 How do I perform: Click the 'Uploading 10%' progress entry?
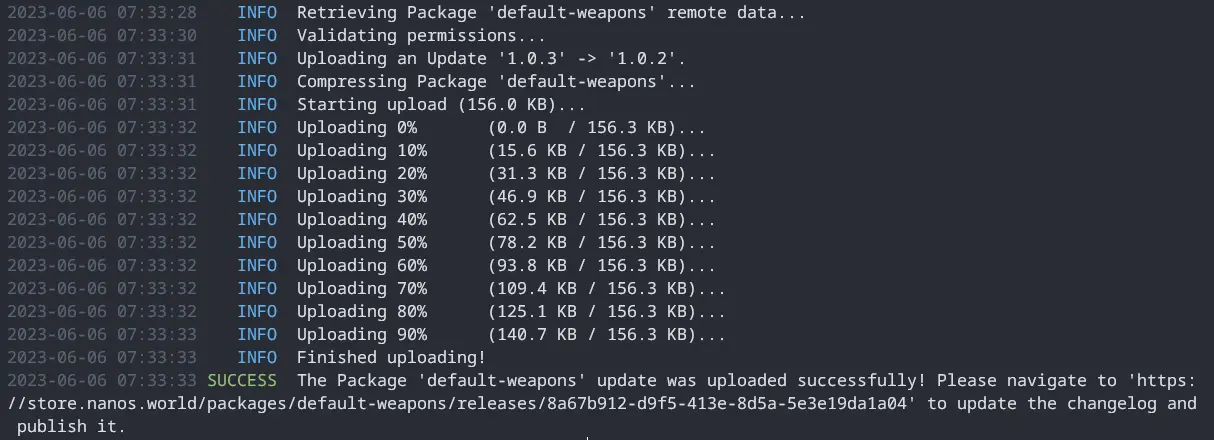pyautogui.click(x=506, y=151)
